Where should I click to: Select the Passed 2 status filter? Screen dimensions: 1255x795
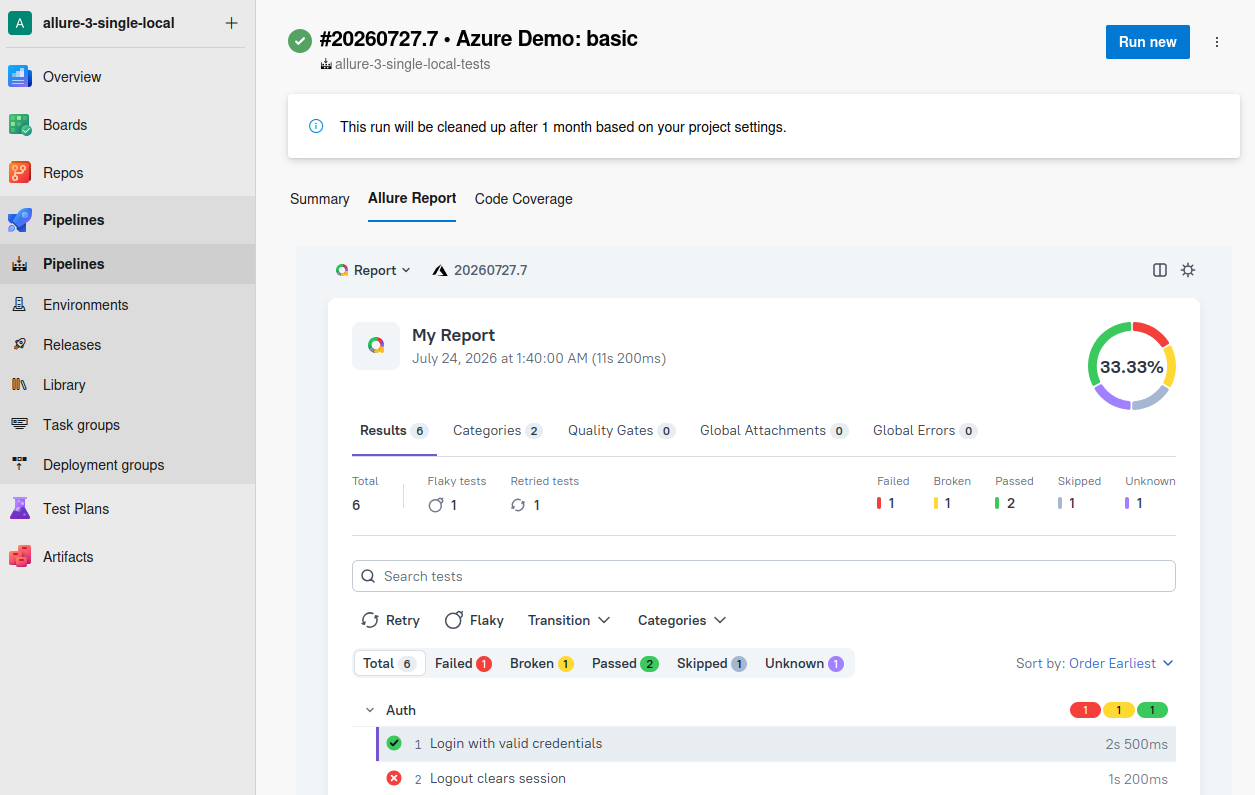tap(625, 663)
